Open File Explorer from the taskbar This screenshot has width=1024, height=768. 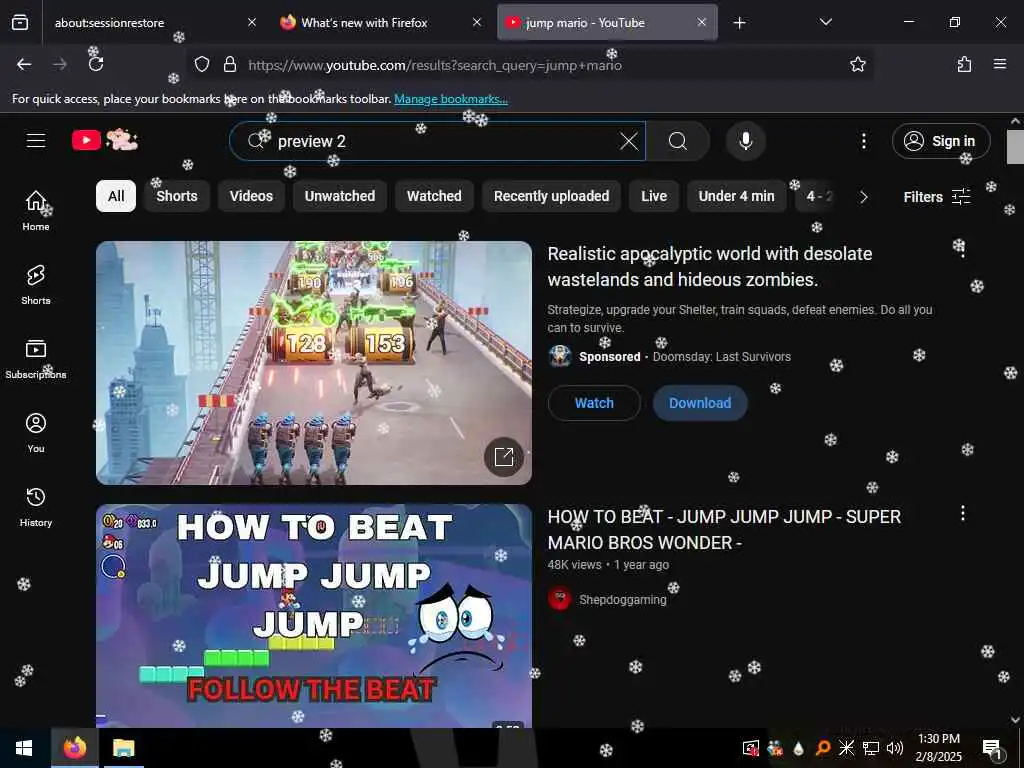pos(123,748)
